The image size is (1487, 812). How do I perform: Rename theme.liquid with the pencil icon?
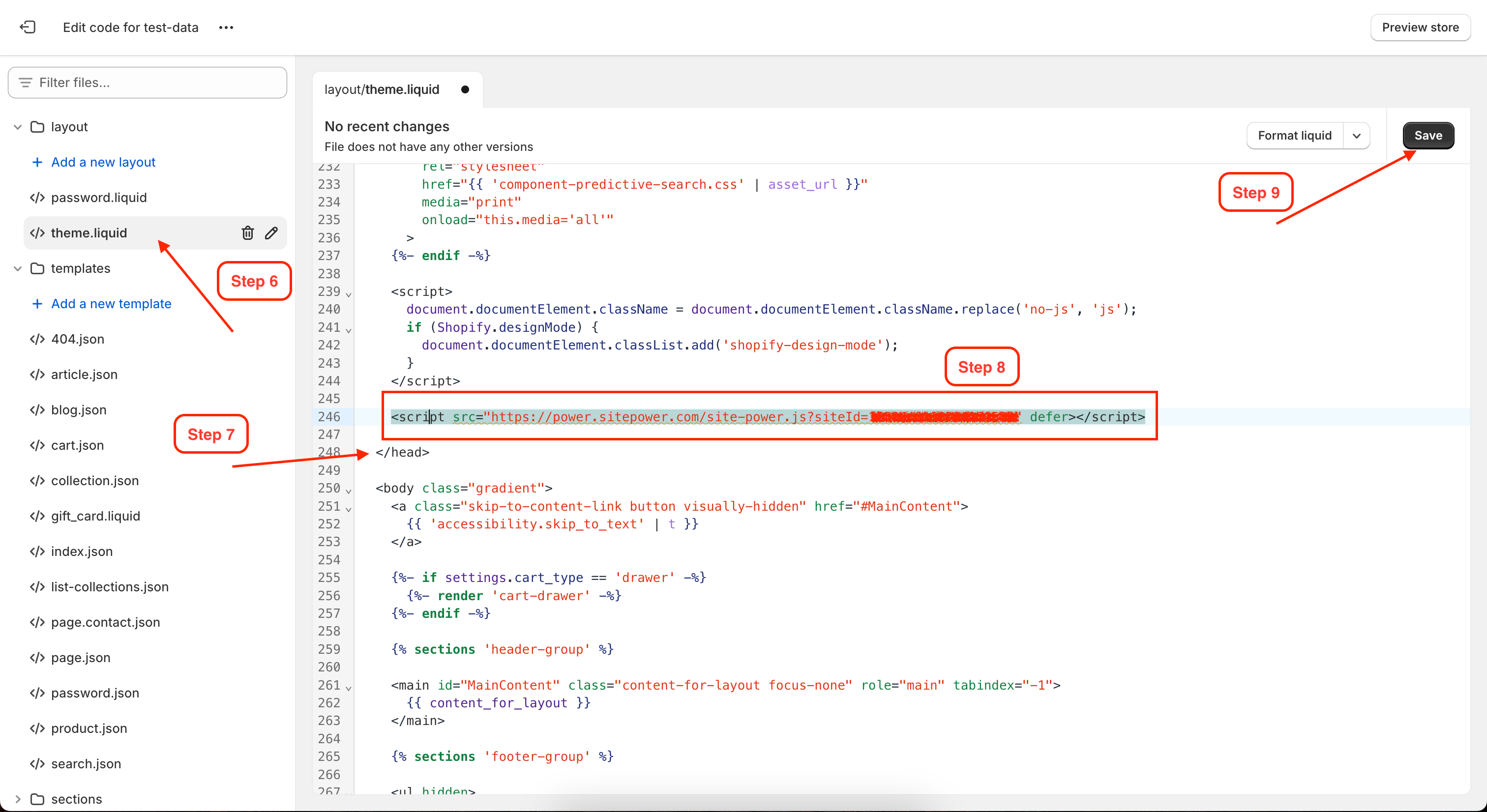(271, 232)
